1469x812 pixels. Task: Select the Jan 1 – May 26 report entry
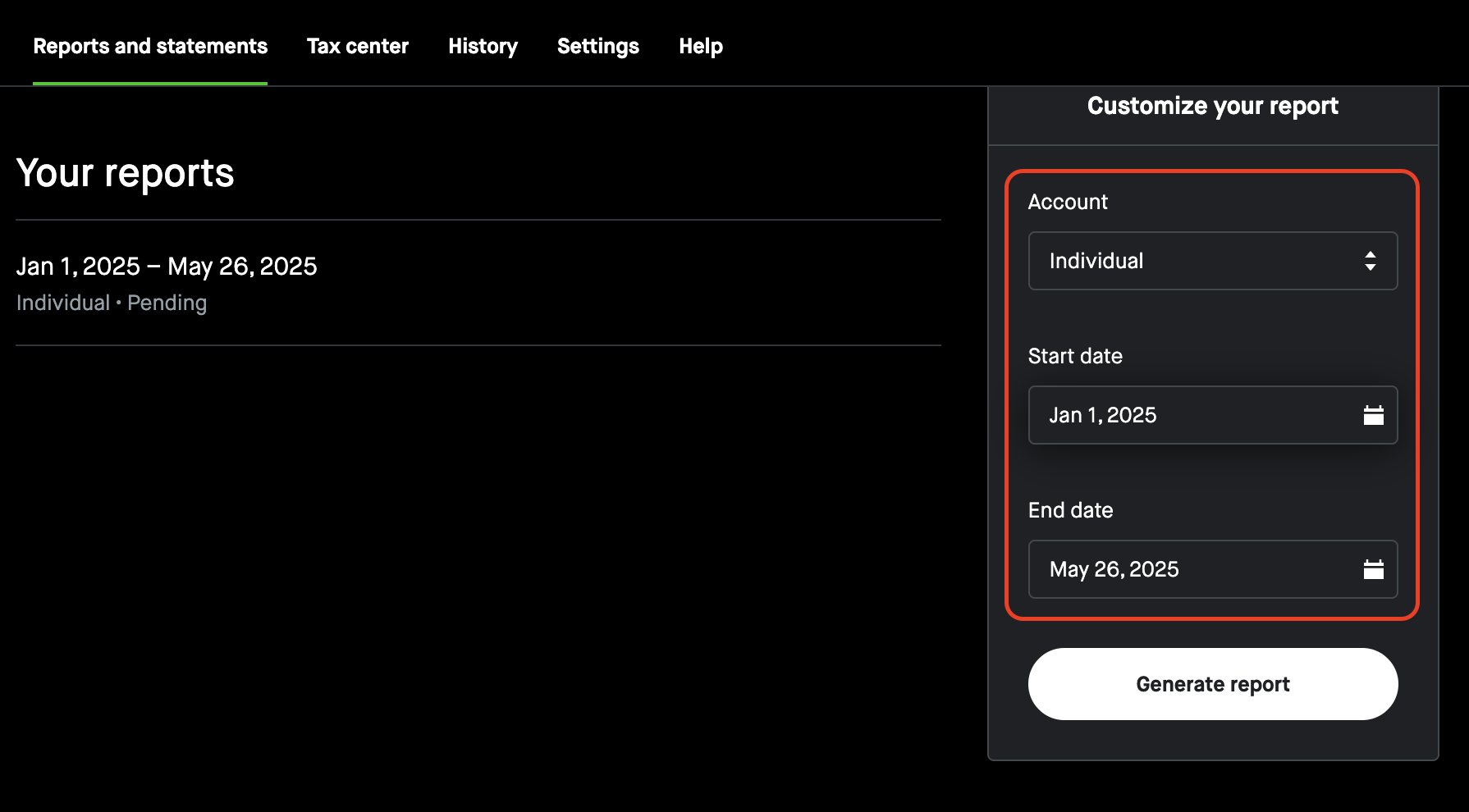pos(167,266)
